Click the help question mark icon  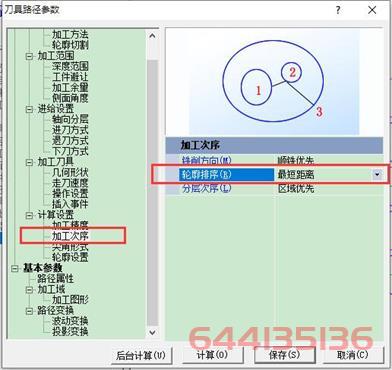pos(338,10)
